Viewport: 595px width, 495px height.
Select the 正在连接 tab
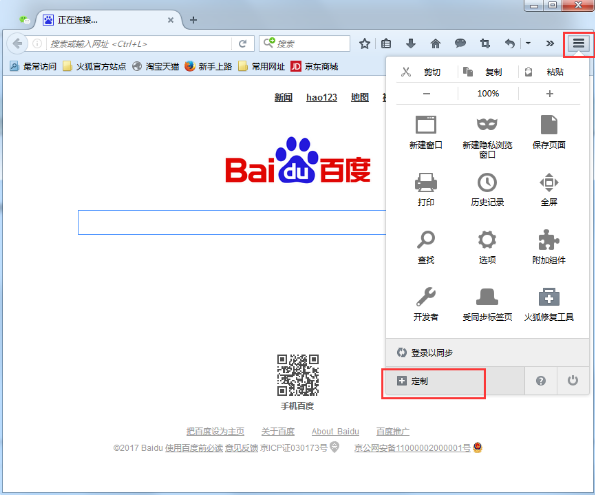(108, 20)
